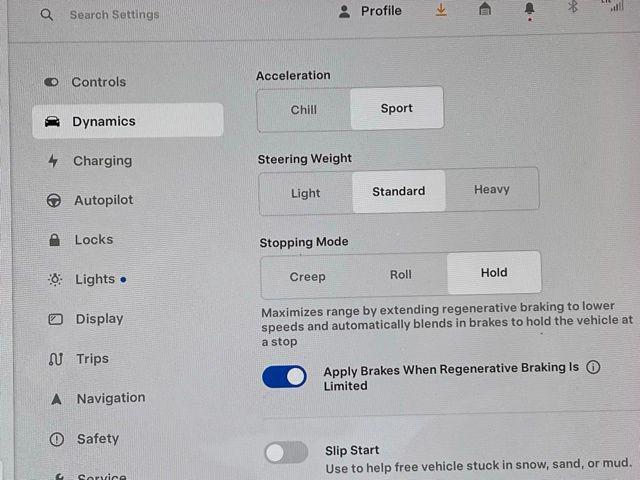This screenshot has width=640, height=480.
Task: Select Light steering weight
Action: click(x=305, y=193)
